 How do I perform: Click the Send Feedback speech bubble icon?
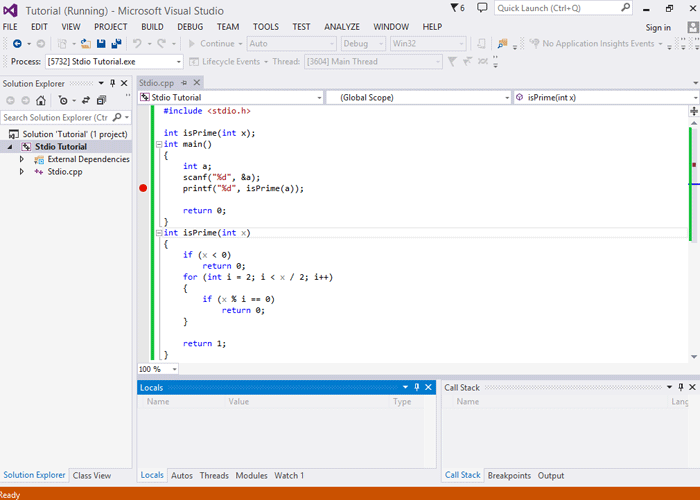click(482, 8)
